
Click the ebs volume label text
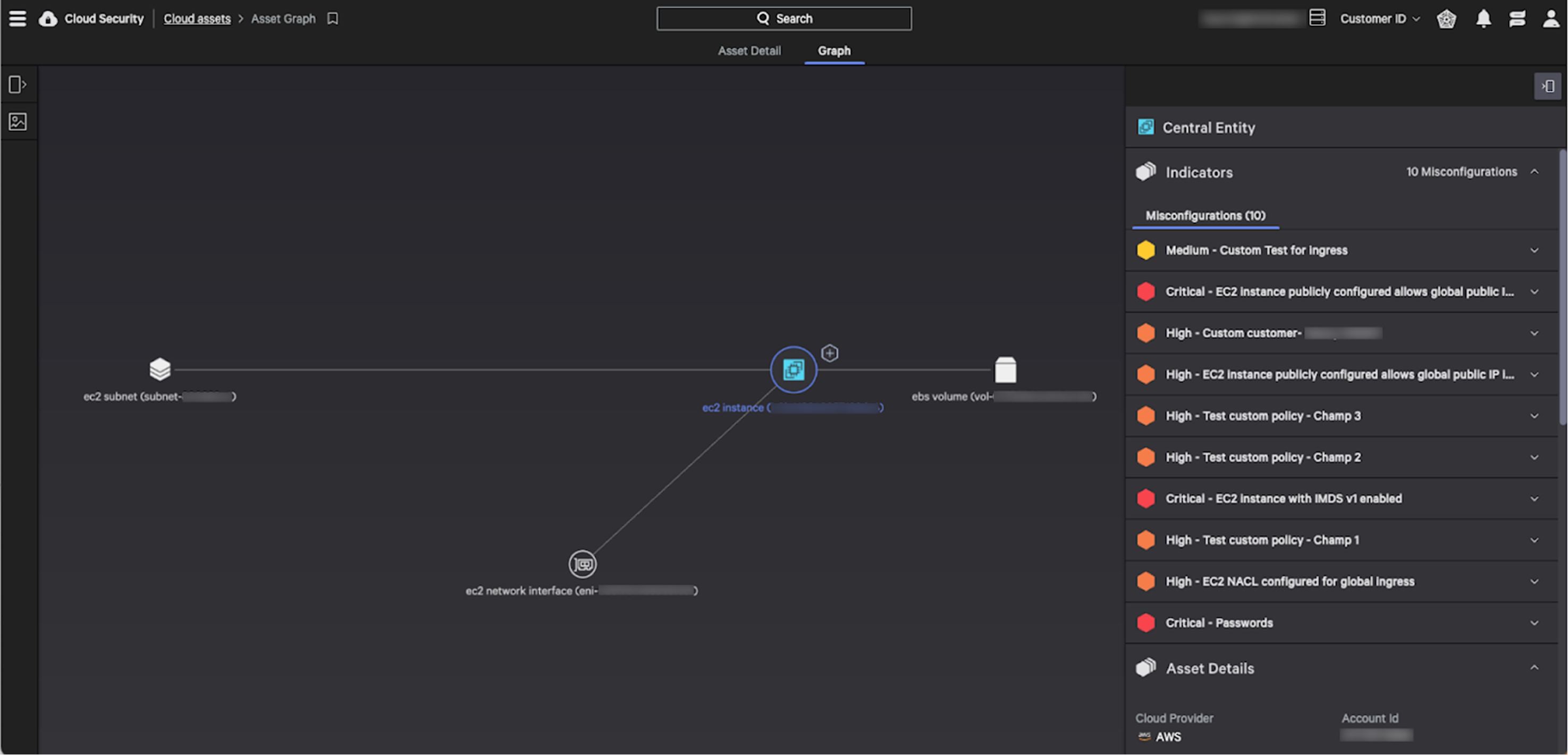pos(1004,397)
